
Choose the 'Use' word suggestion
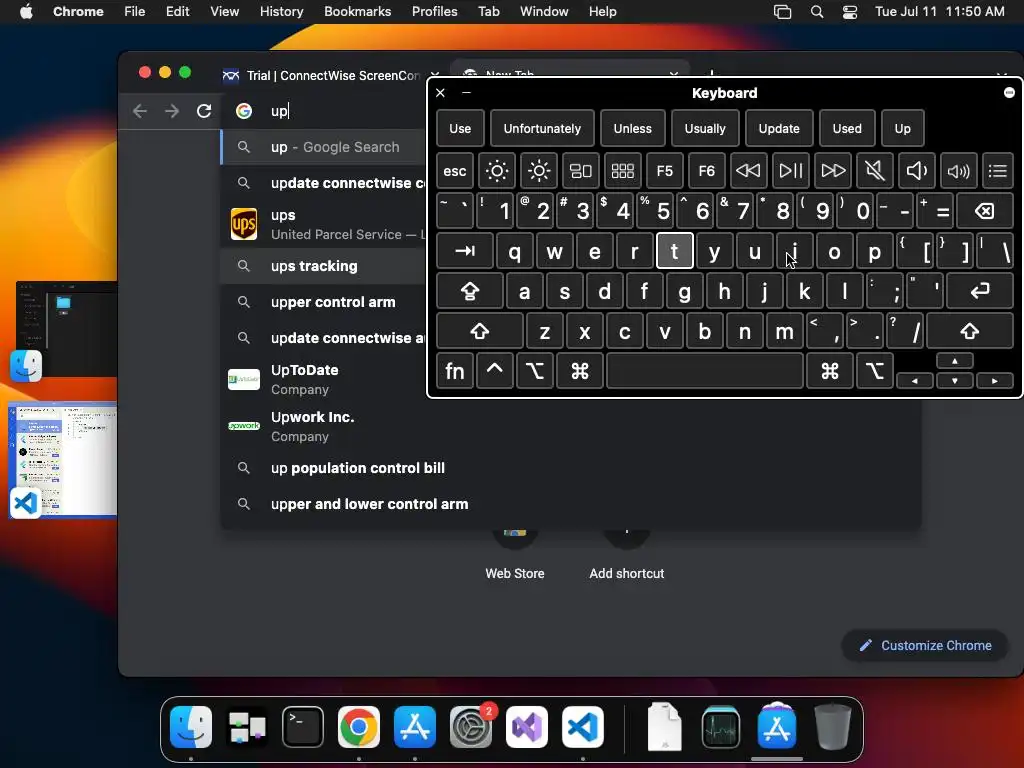(460, 129)
